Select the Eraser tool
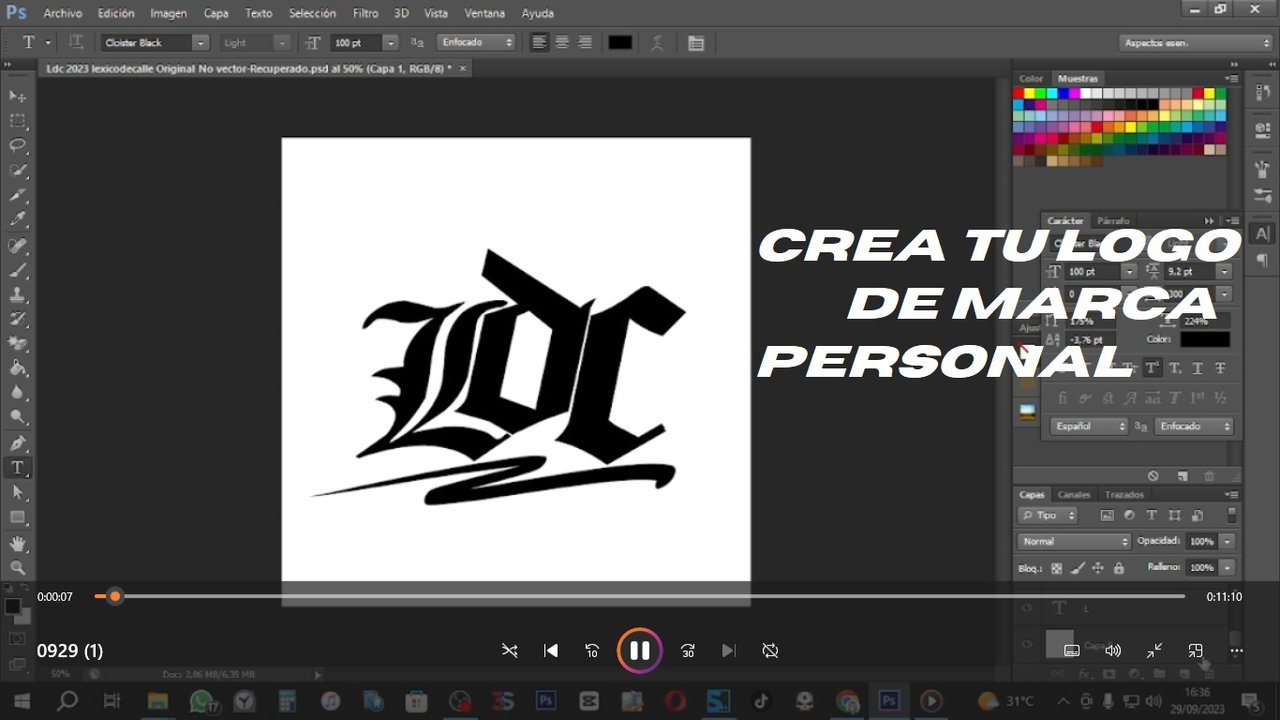This screenshot has height=720, width=1280. 17,344
